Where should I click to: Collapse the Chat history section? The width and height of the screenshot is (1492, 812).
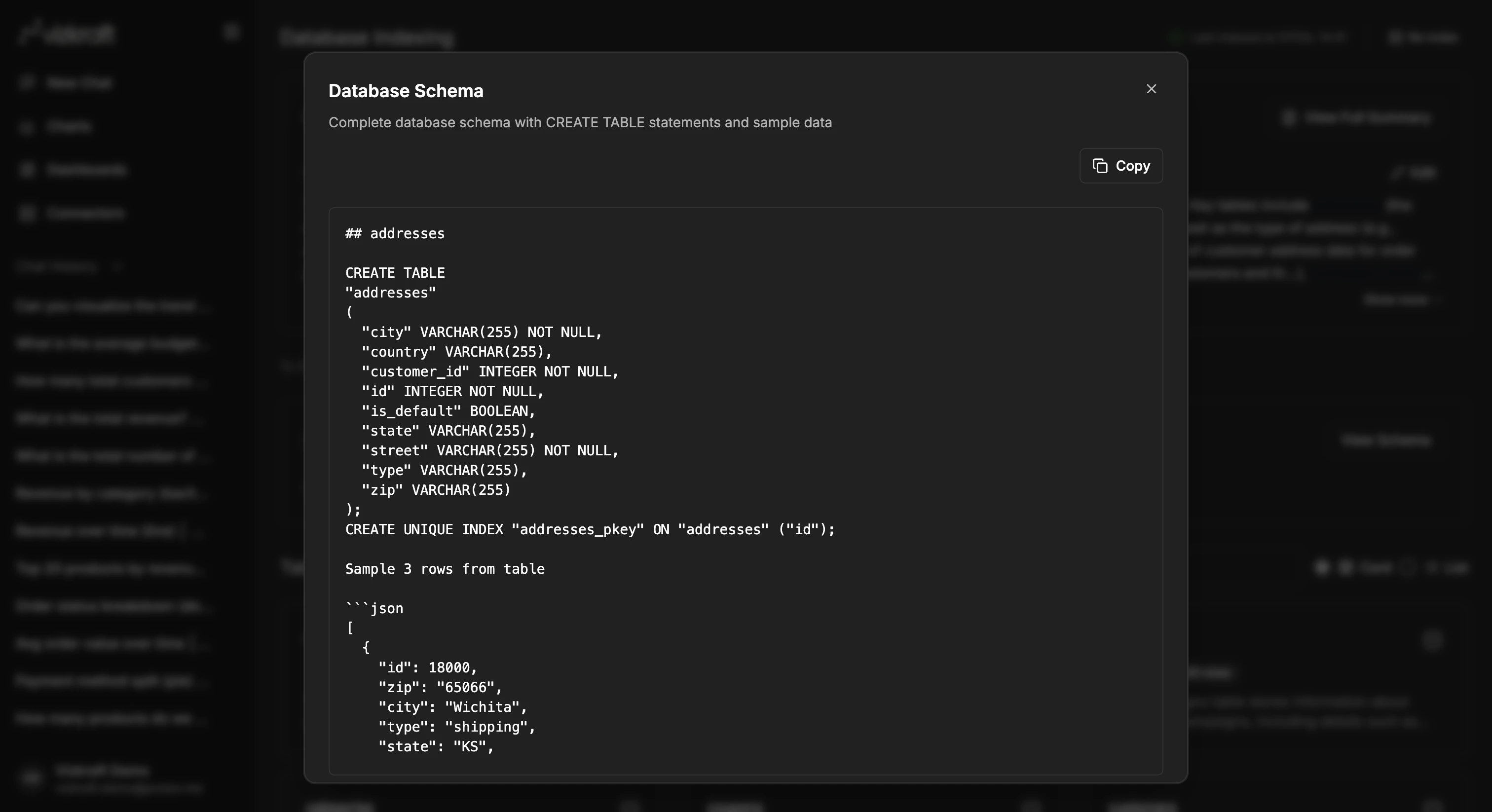point(117,266)
